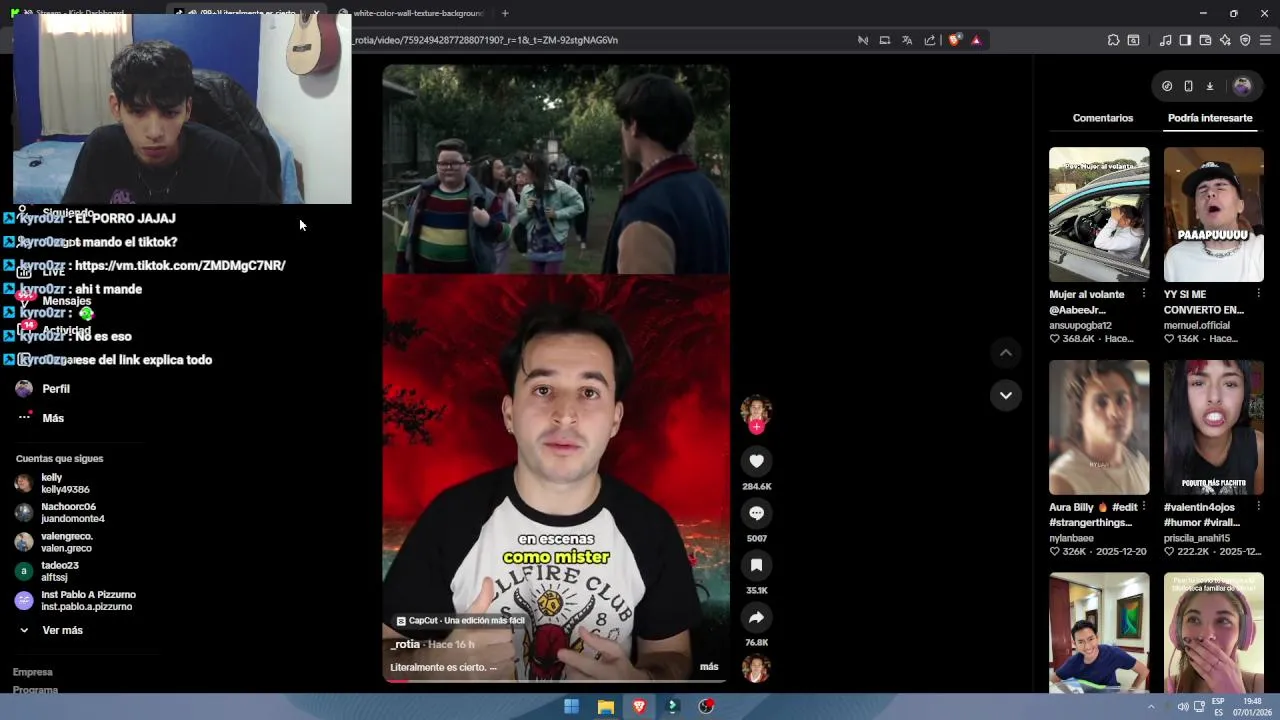Click the download desktop app icon
This screenshot has width=1280, height=720.
point(1209,86)
